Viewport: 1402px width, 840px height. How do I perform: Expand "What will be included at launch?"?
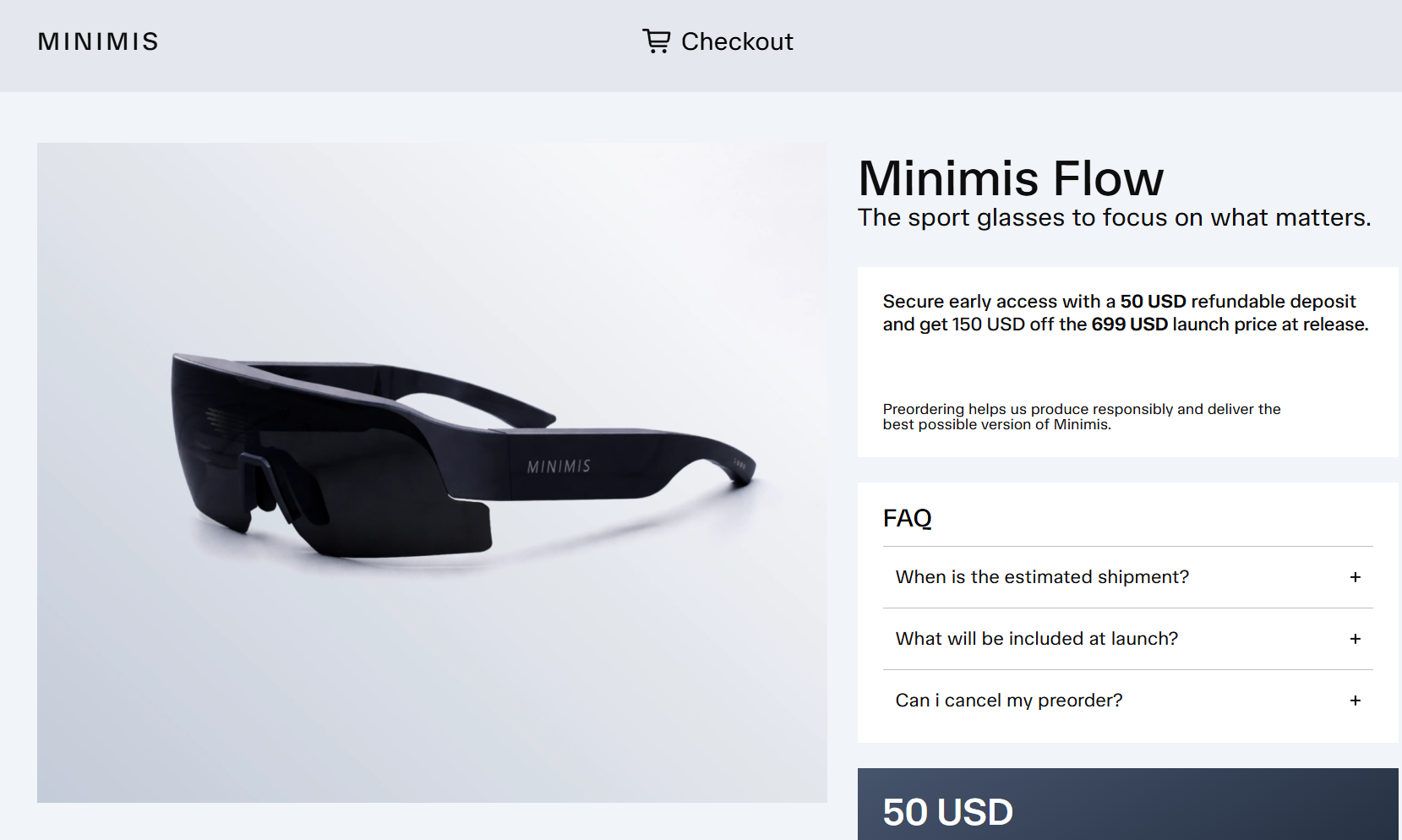1036,639
